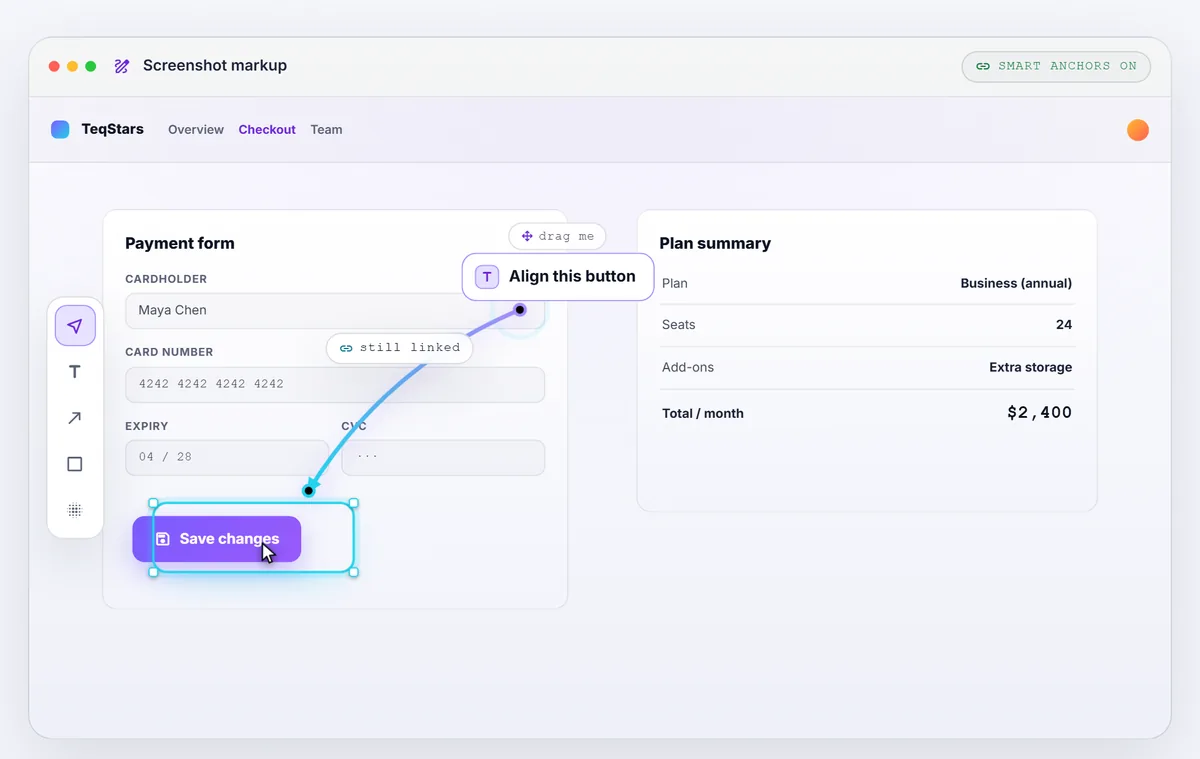Click the Plan summary heading
Image resolution: width=1200 pixels, height=759 pixels.
point(715,243)
